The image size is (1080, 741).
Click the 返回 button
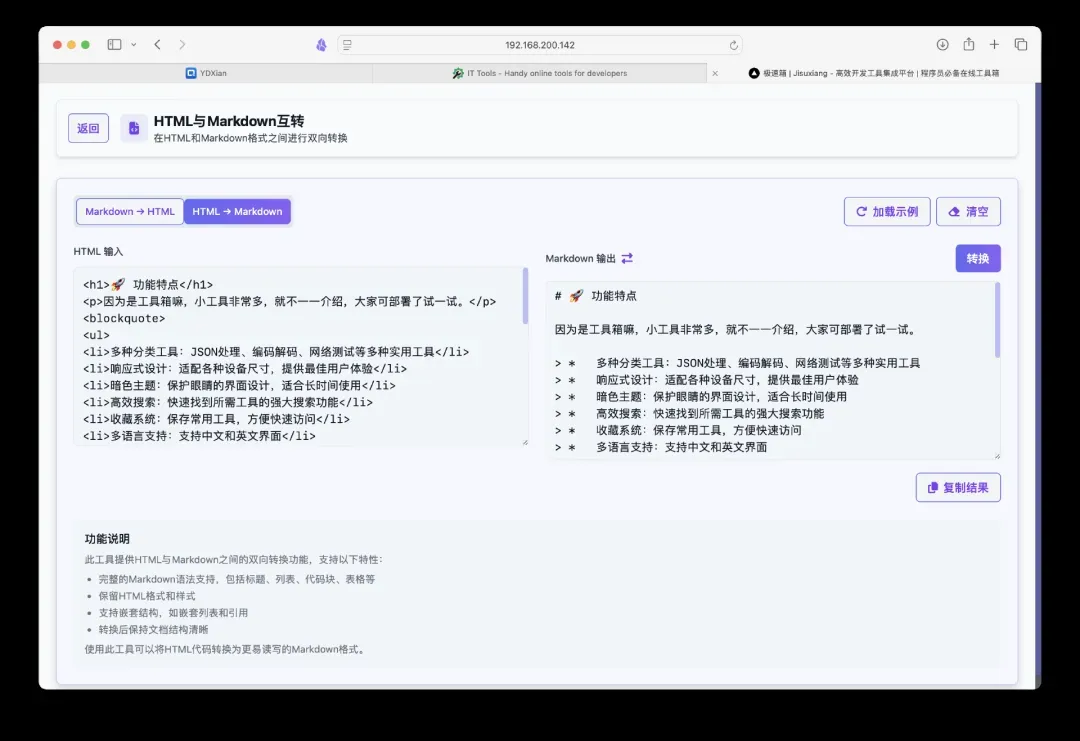[88, 128]
